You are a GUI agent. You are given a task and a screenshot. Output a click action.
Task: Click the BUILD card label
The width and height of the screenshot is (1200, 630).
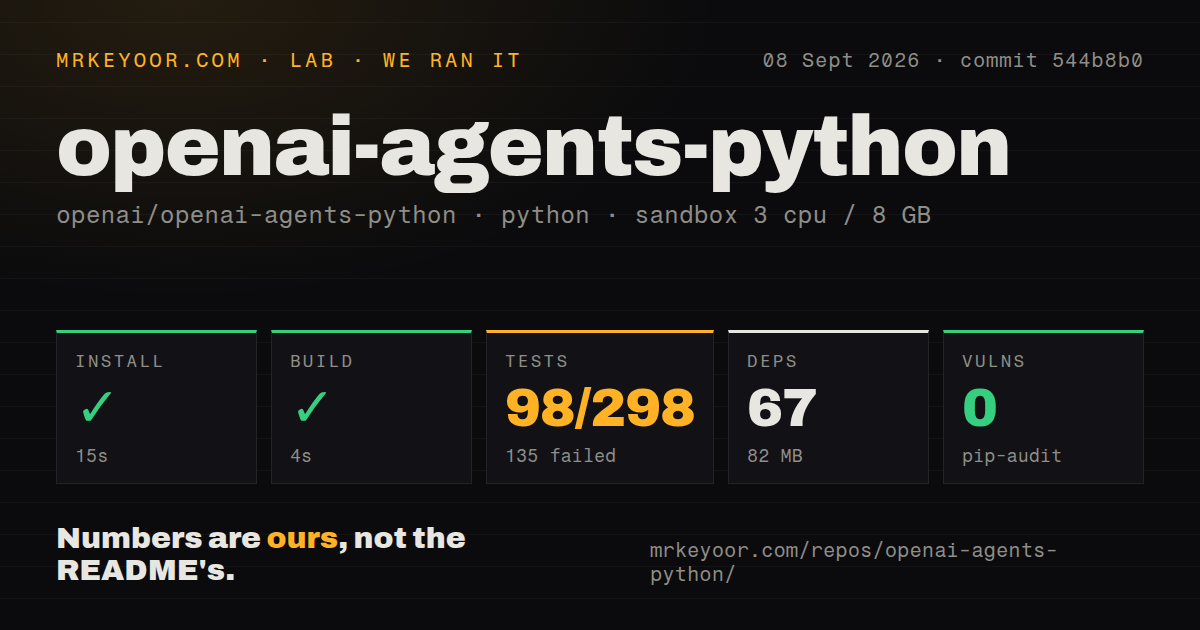click(322, 362)
